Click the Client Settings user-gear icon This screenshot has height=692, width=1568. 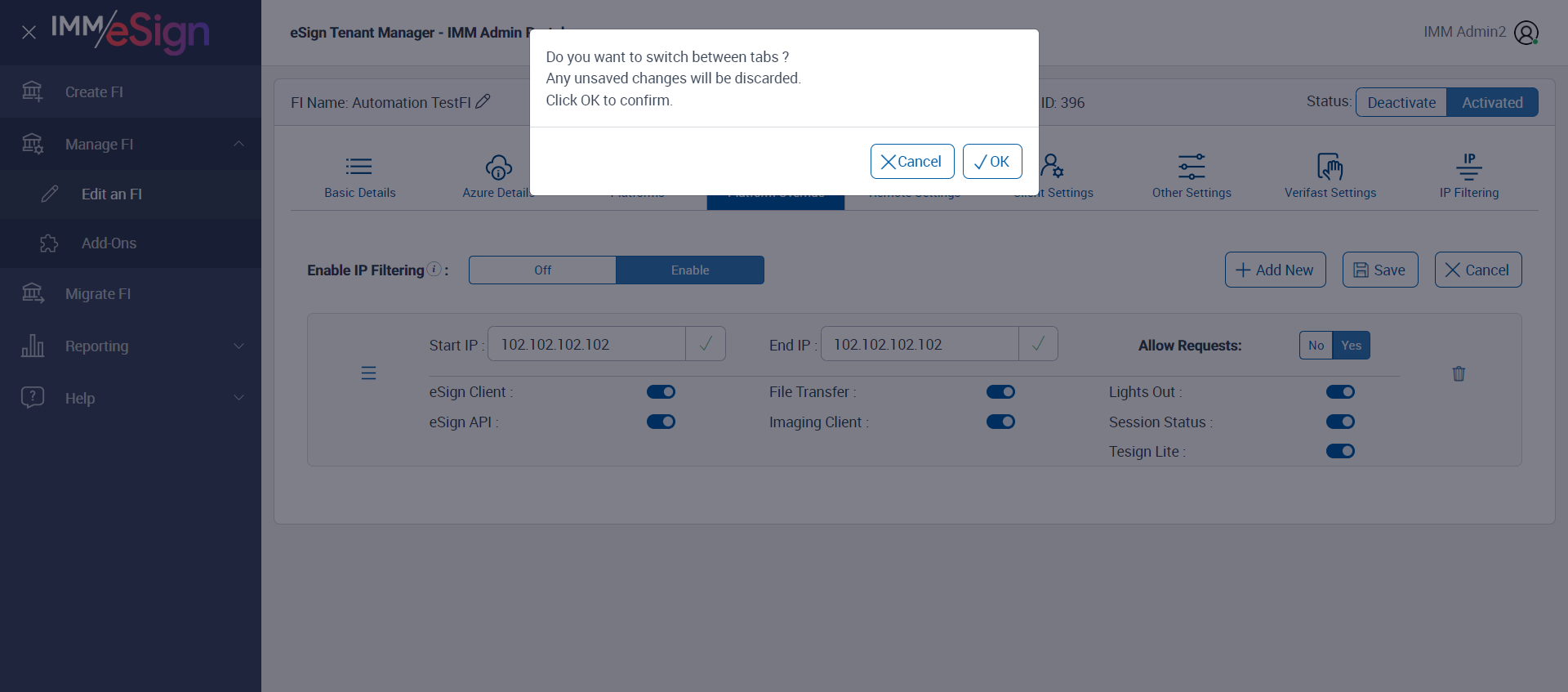coord(1052,167)
